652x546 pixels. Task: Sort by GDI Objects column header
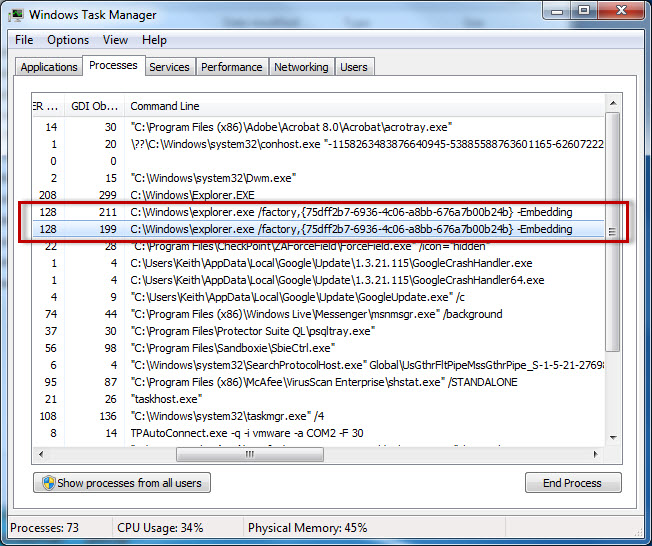tap(94, 106)
